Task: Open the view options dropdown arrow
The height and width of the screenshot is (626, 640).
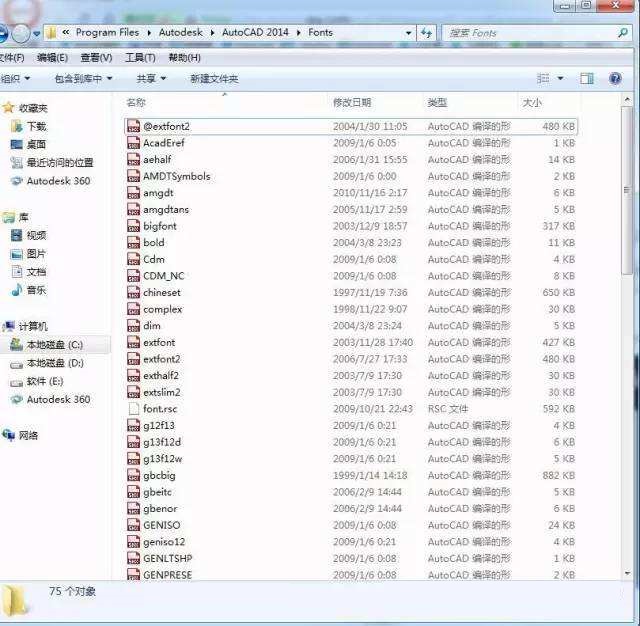Action: click(x=560, y=78)
